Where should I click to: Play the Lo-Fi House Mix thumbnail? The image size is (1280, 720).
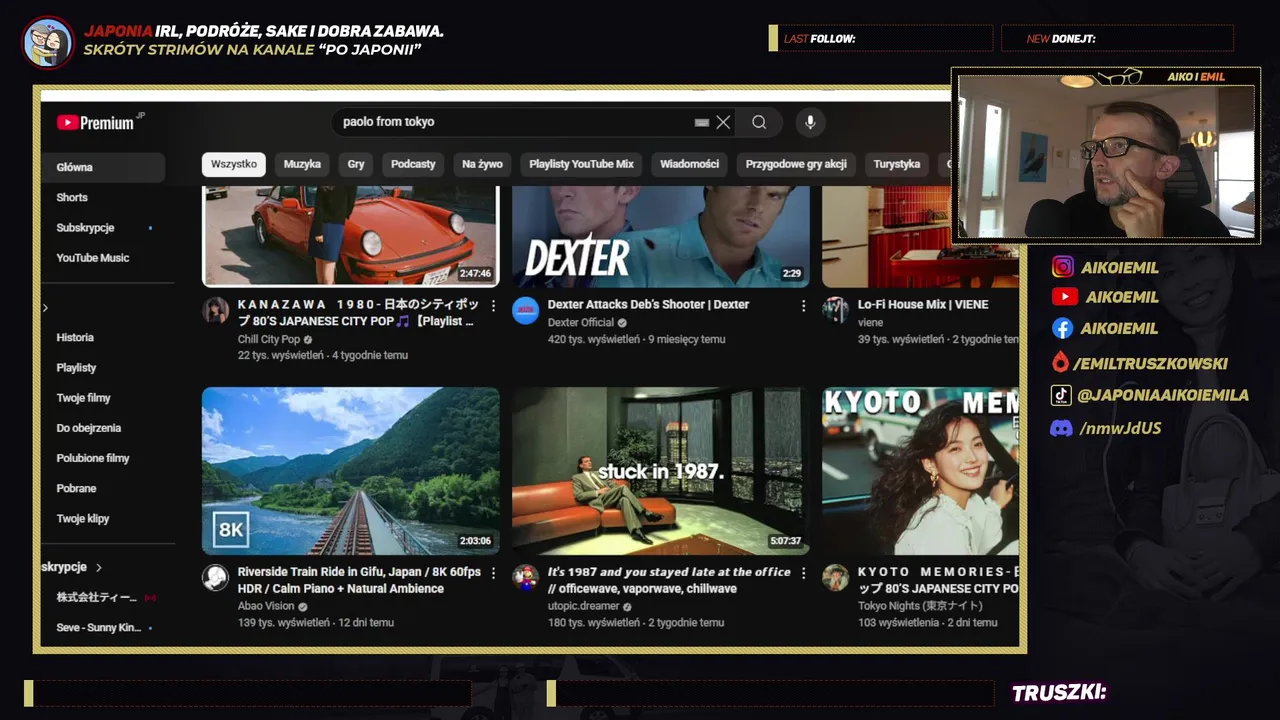[x=920, y=236]
